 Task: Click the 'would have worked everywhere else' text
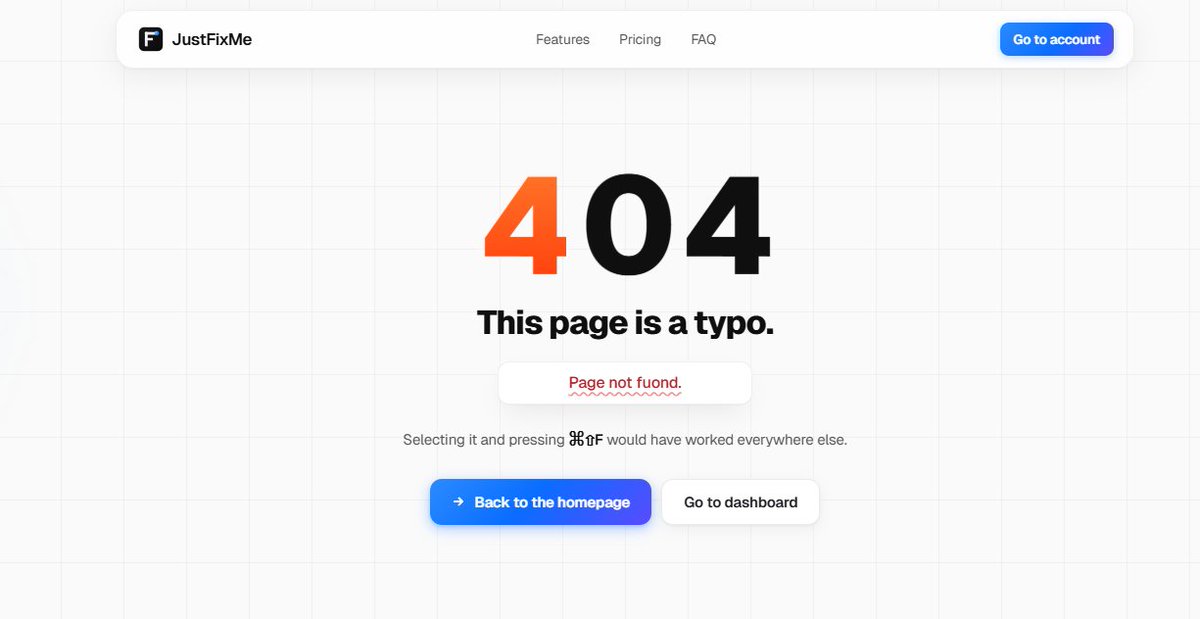(727, 439)
